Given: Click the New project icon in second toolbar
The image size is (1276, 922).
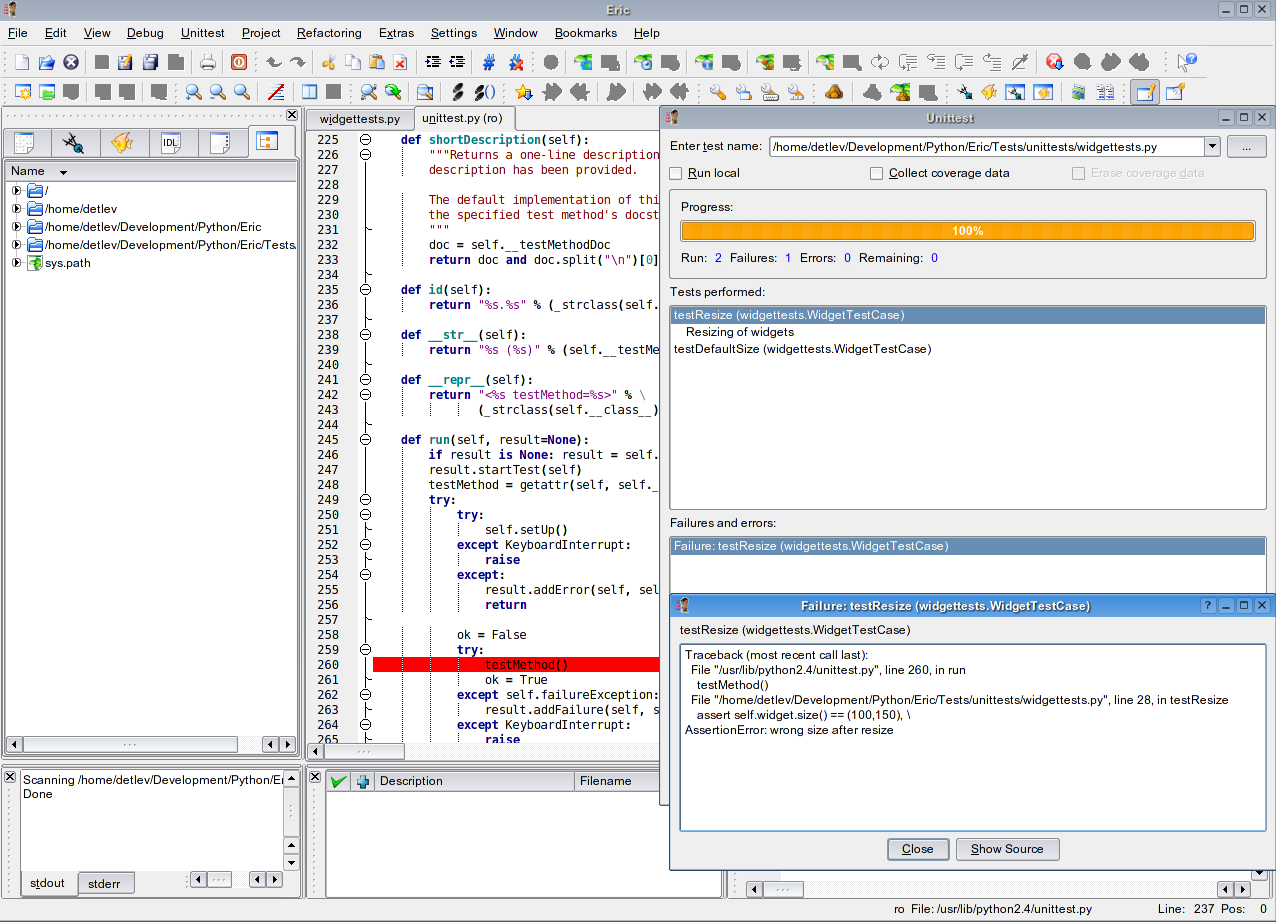Looking at the screenshot, I should tap(22, 92).
